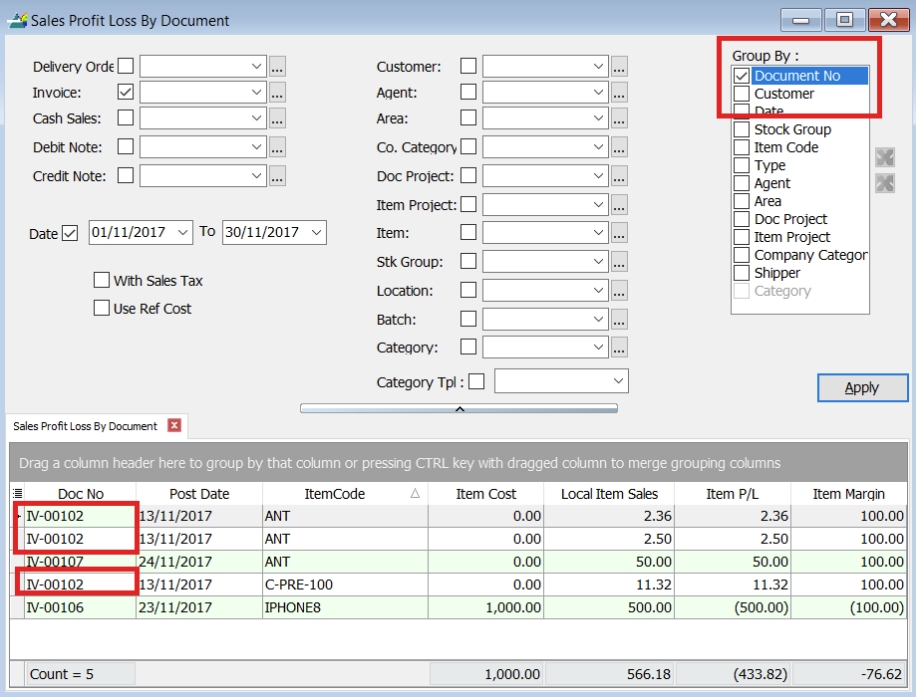Click the red close icon on result tab
The image size is (916, 697).
click(x=174, y=426)
